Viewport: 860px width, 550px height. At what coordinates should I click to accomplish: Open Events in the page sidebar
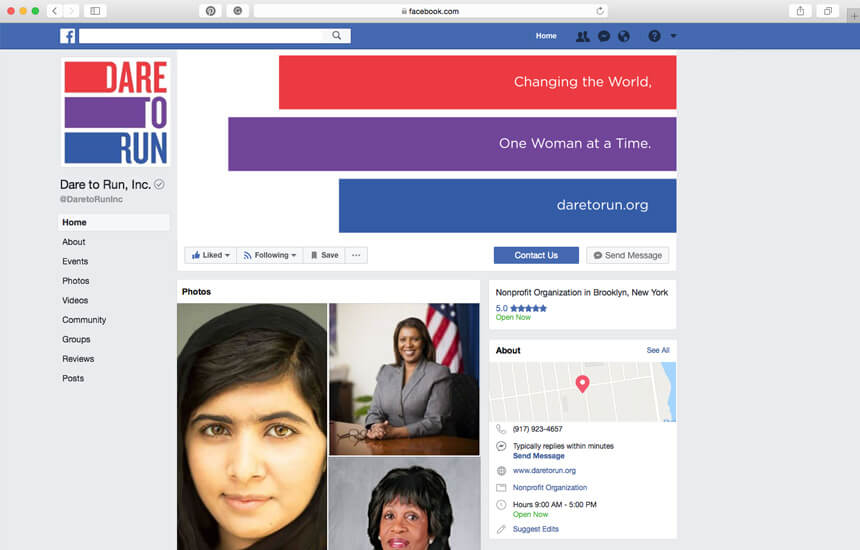click(75, 262)
